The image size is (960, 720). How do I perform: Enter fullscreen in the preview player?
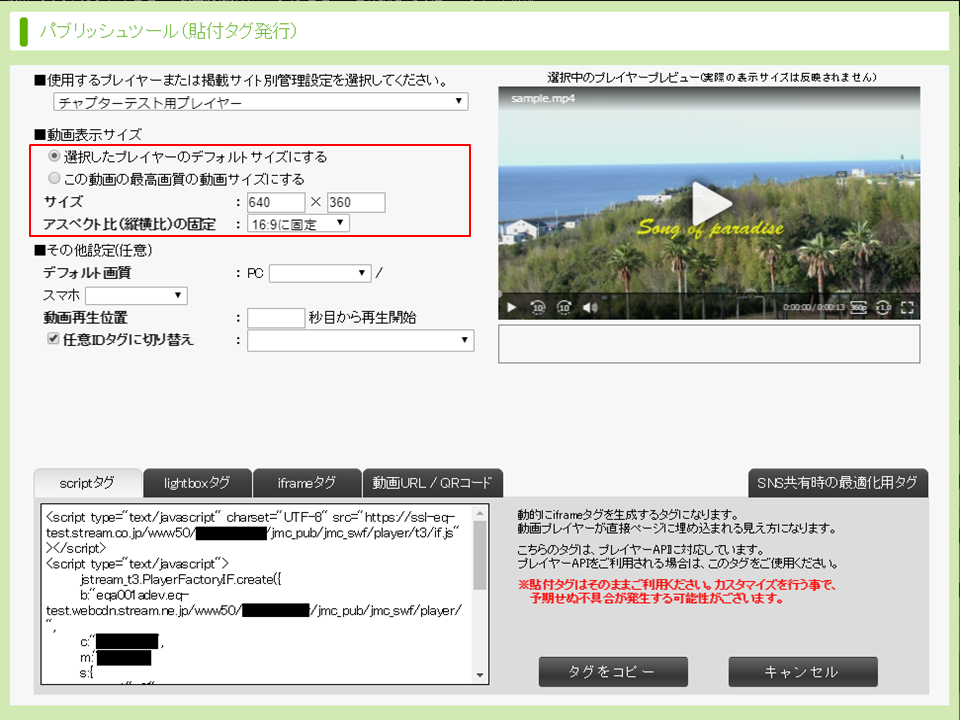pos(907,307)
